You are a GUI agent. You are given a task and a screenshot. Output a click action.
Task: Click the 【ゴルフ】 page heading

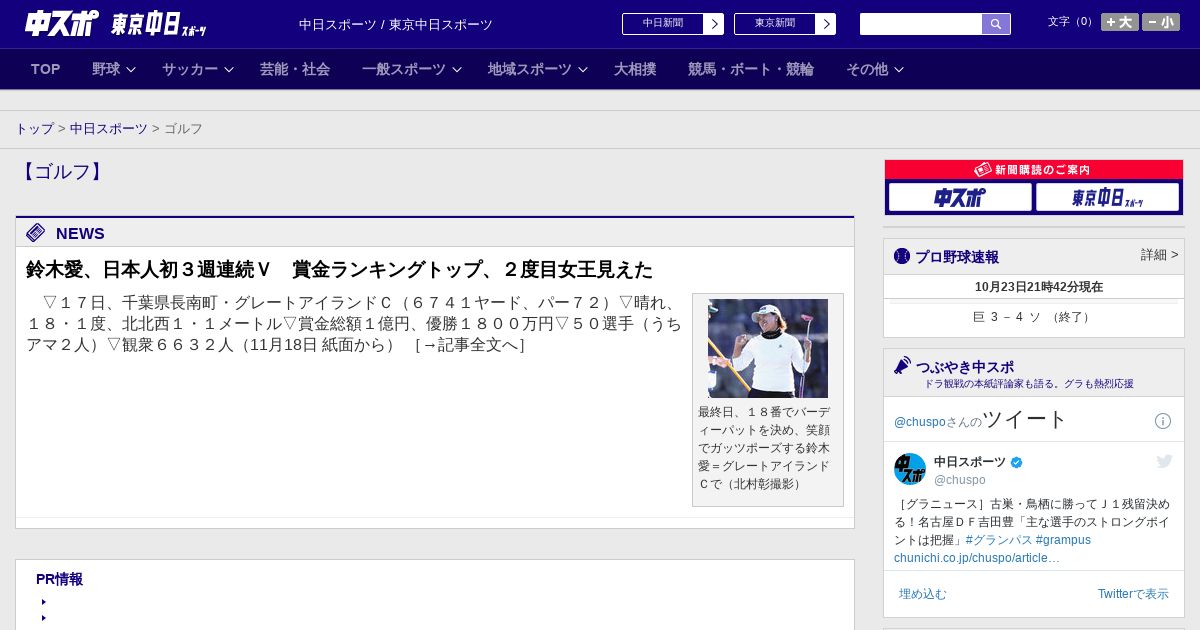62,172
